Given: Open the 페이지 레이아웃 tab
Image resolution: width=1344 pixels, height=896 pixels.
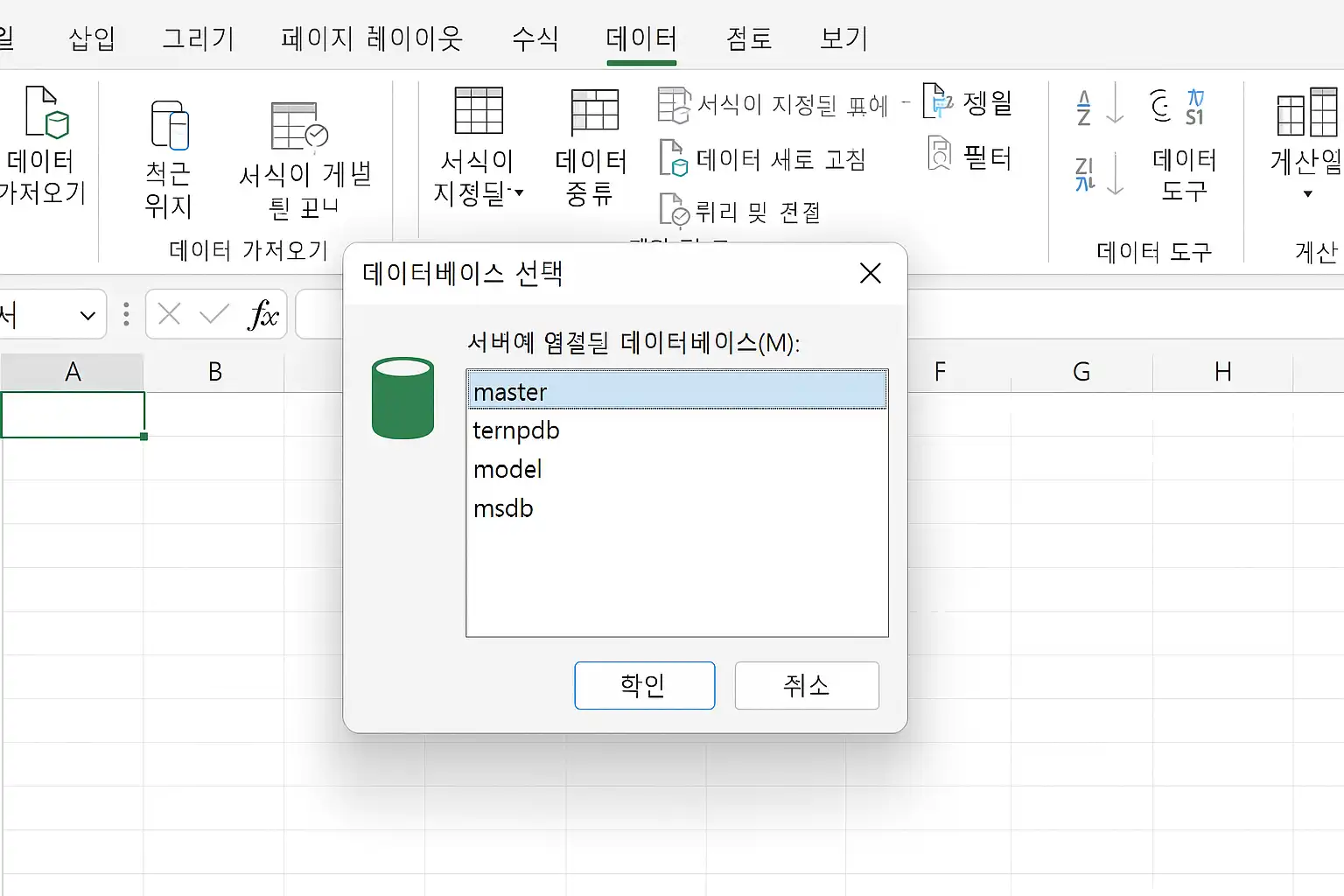Looking at the screenshot, I should coord(372,38).
